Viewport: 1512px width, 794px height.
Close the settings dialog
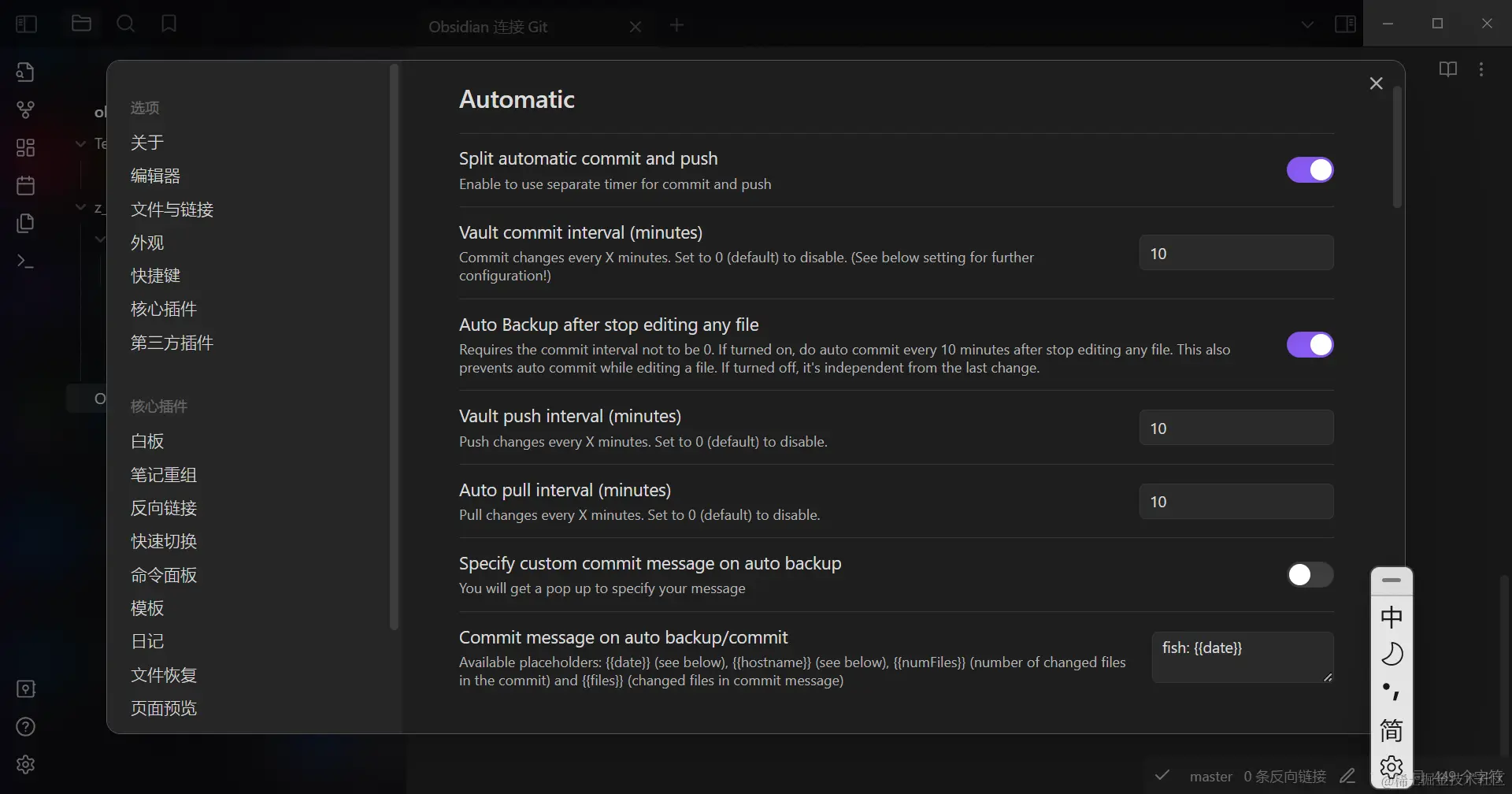pyautogui.click(x=1376, y=83)
